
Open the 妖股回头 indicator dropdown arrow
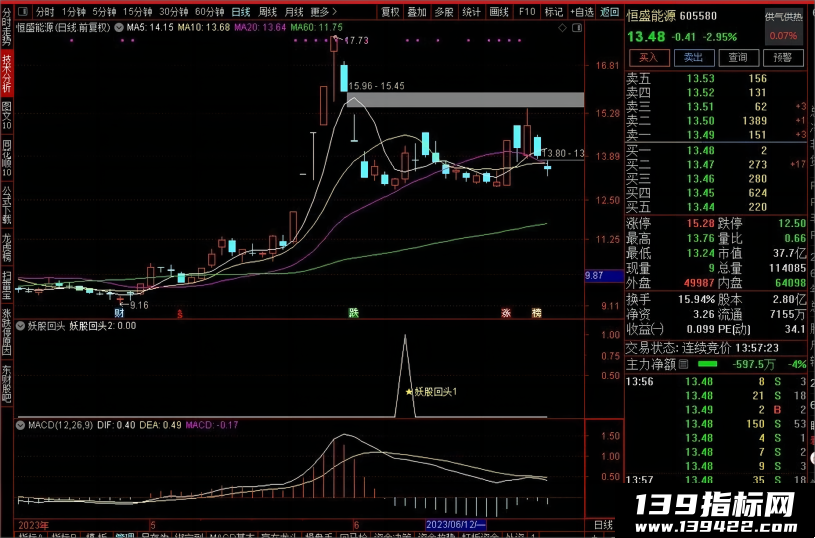(x=21, y=326)
